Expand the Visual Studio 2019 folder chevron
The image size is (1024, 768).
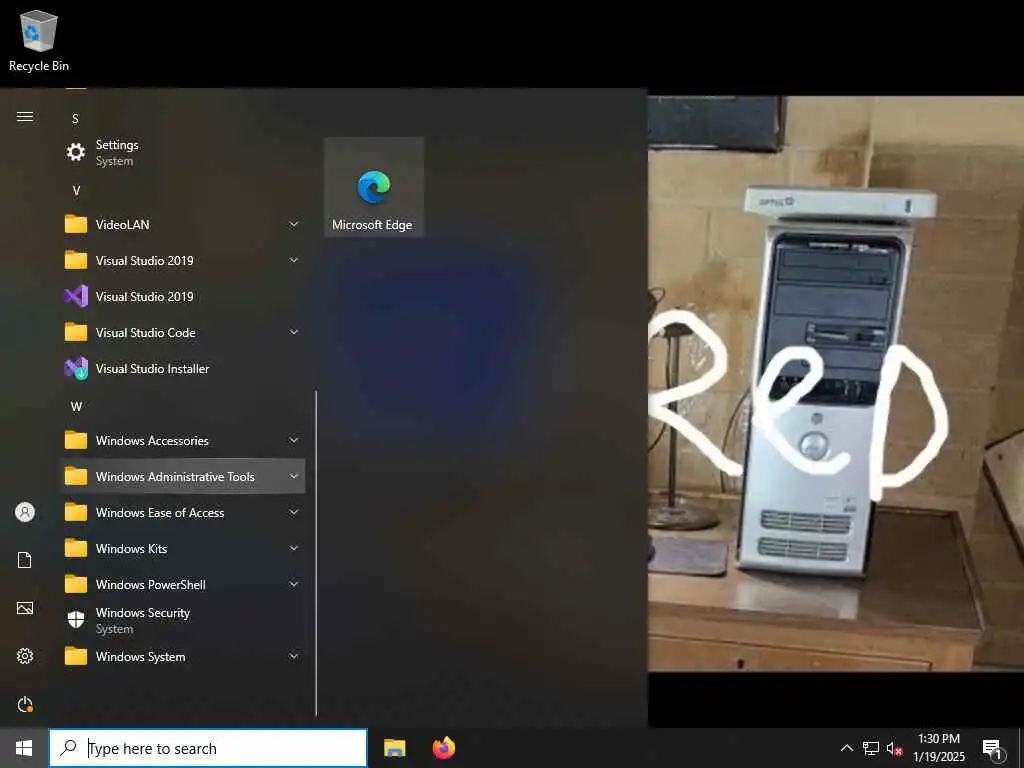tap(294, 261)
